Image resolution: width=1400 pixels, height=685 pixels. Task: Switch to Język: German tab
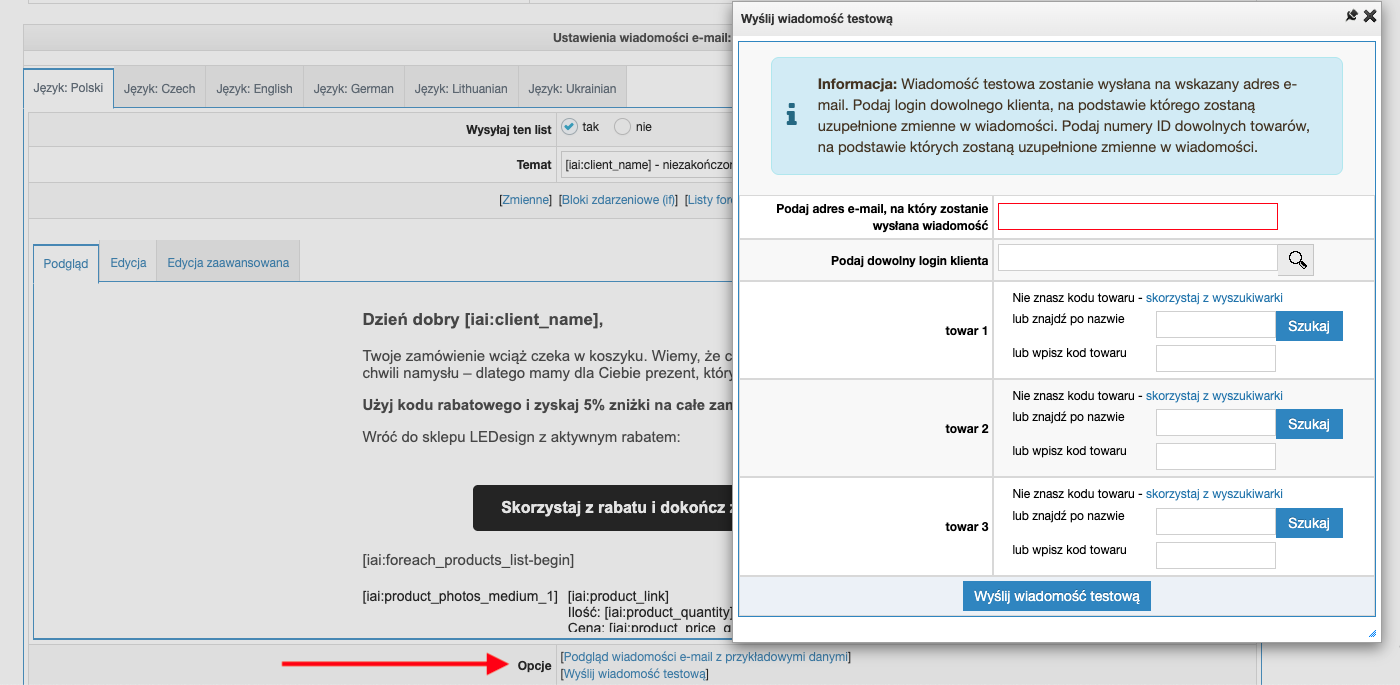tap(353, 88)
